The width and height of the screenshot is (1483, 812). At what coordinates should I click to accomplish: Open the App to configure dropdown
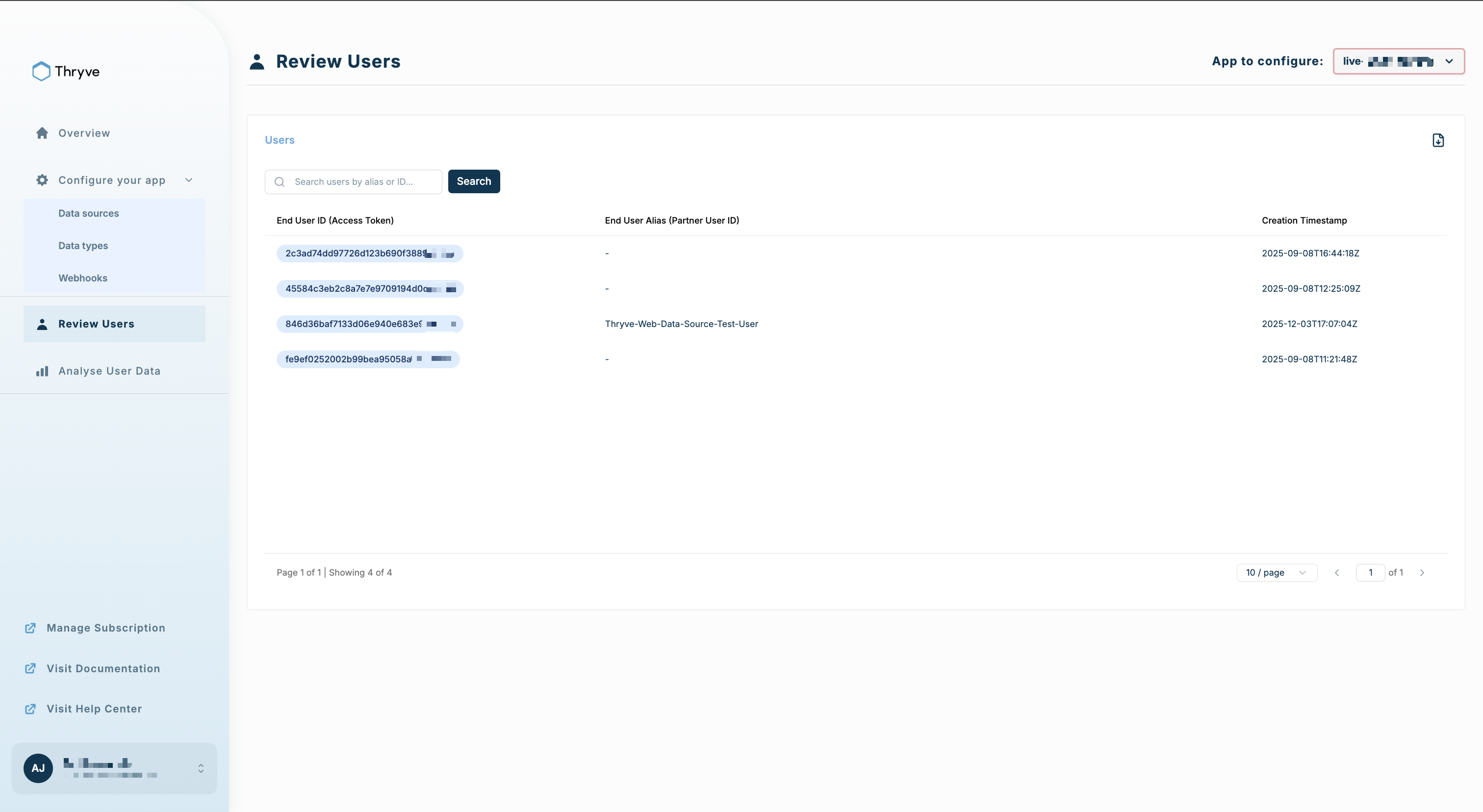(x=1398, y=62)
